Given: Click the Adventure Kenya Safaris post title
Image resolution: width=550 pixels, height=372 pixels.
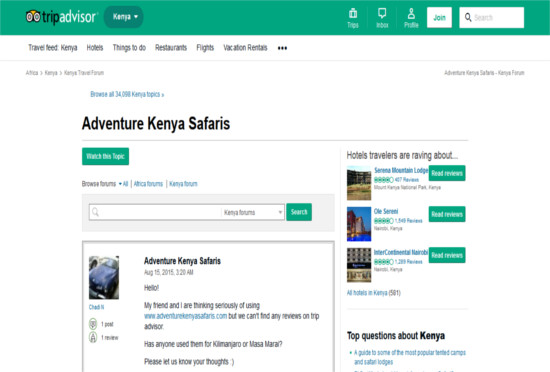Looking at the screenshot, I should (182, 261).
